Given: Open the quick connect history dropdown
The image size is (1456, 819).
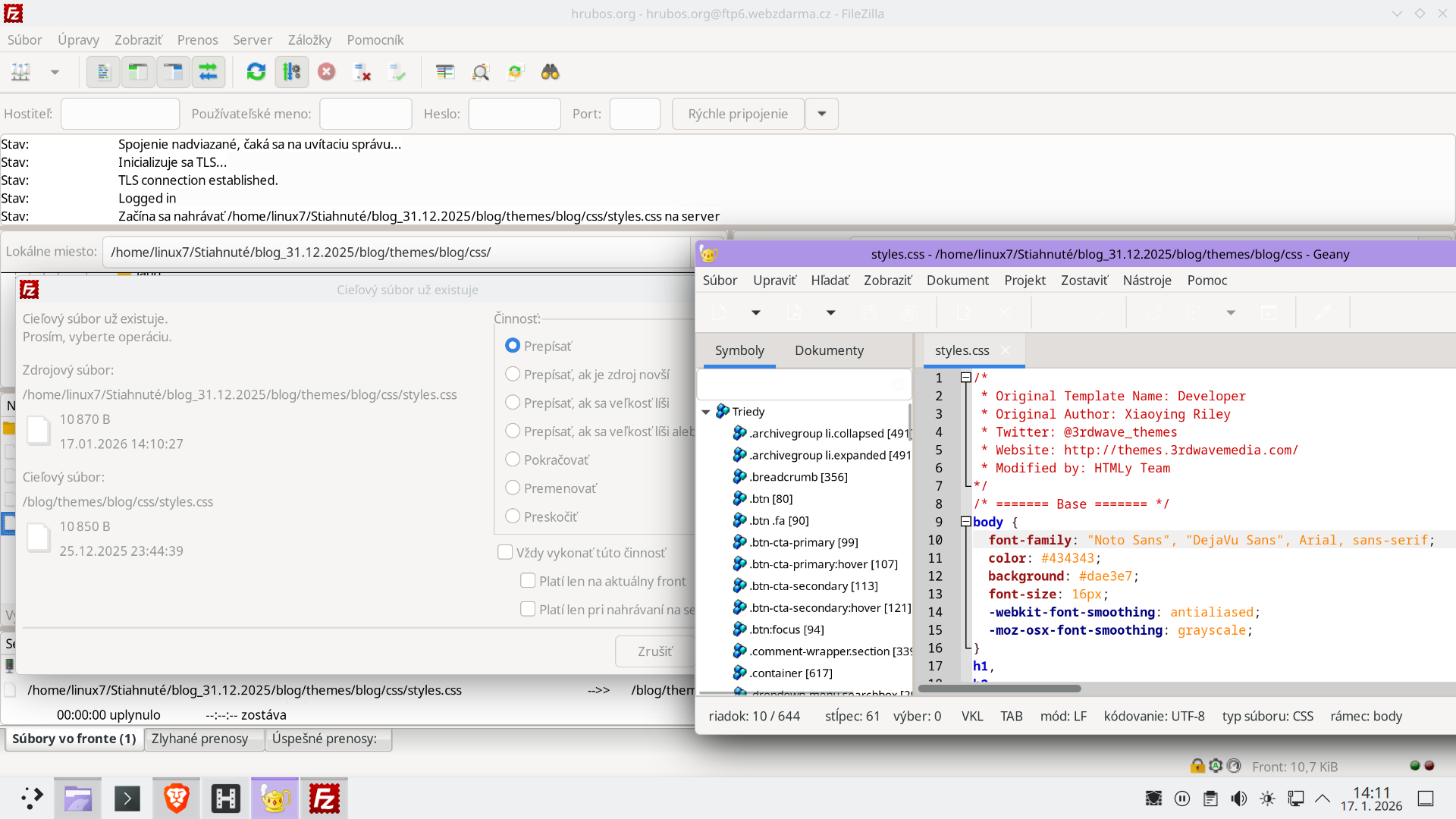Looking at the screenshot, I should coord(821,114).
